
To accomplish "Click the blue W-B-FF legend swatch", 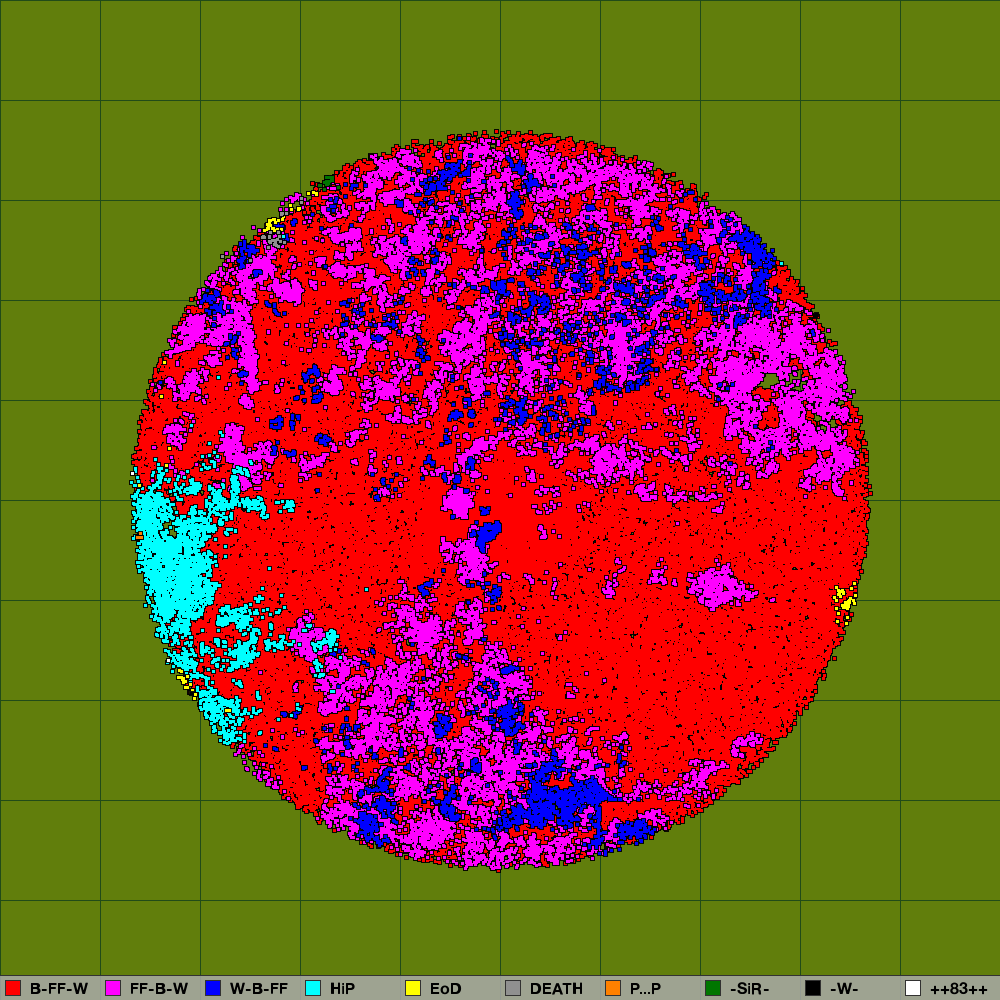I will [x=213, y=988].
